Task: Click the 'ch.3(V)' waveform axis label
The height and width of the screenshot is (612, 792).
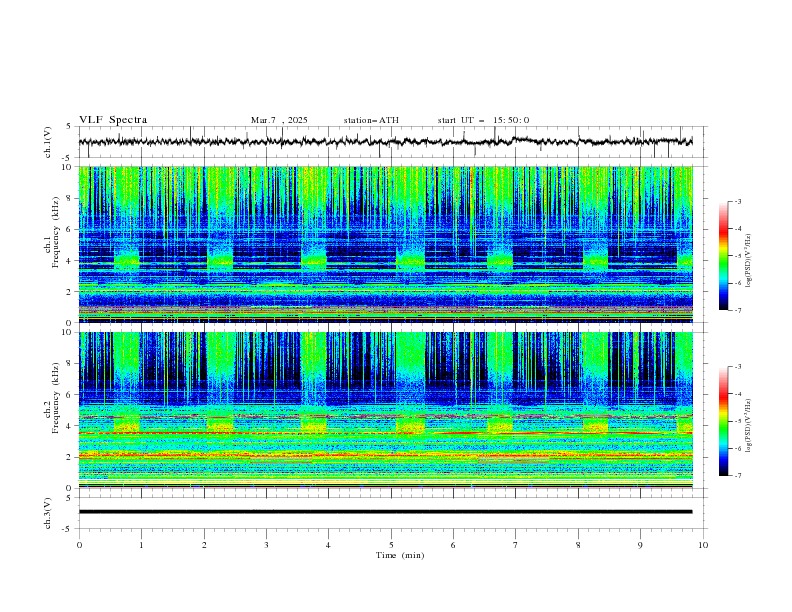Action: 47,513
